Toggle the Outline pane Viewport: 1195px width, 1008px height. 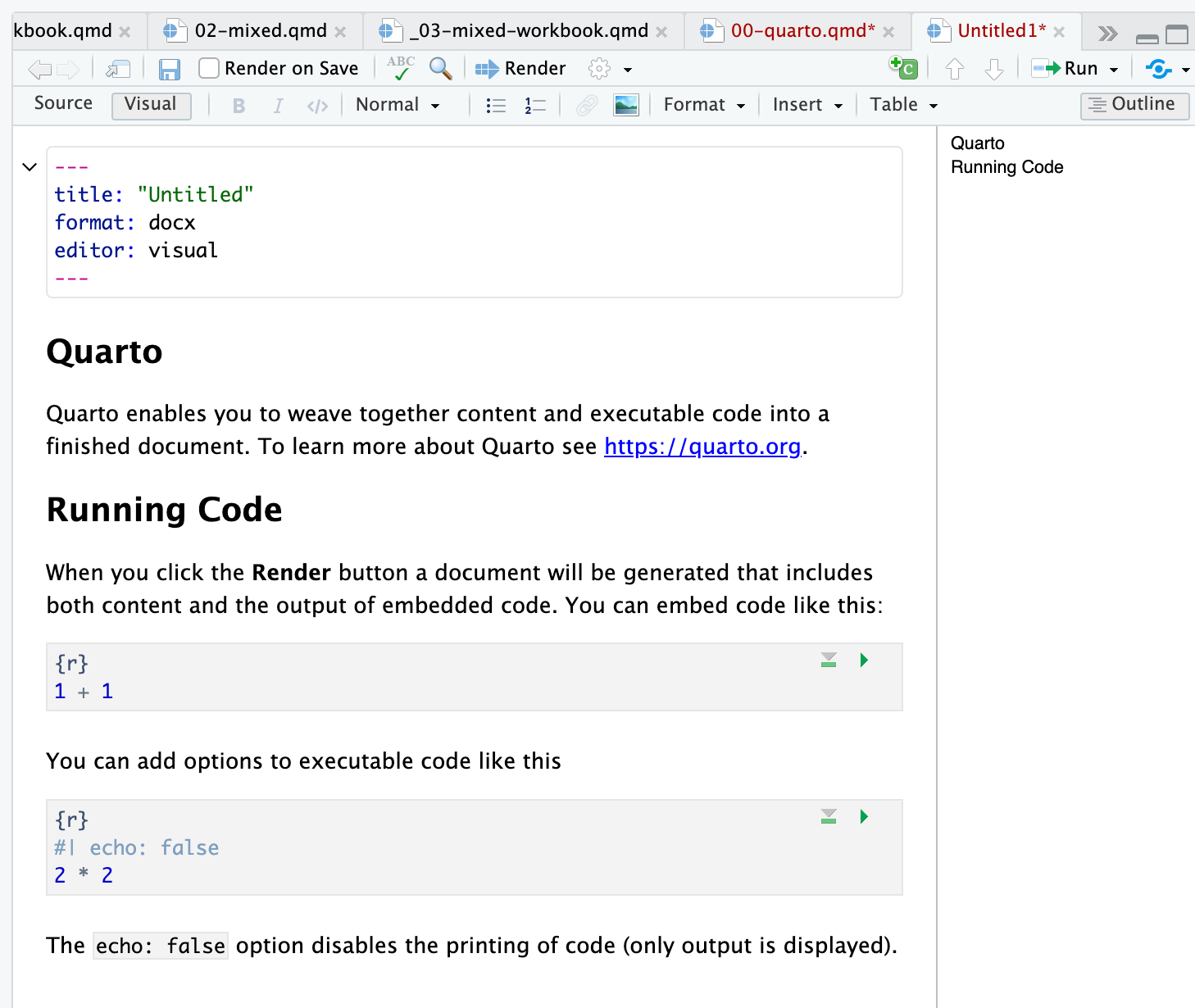point(1134,105)
